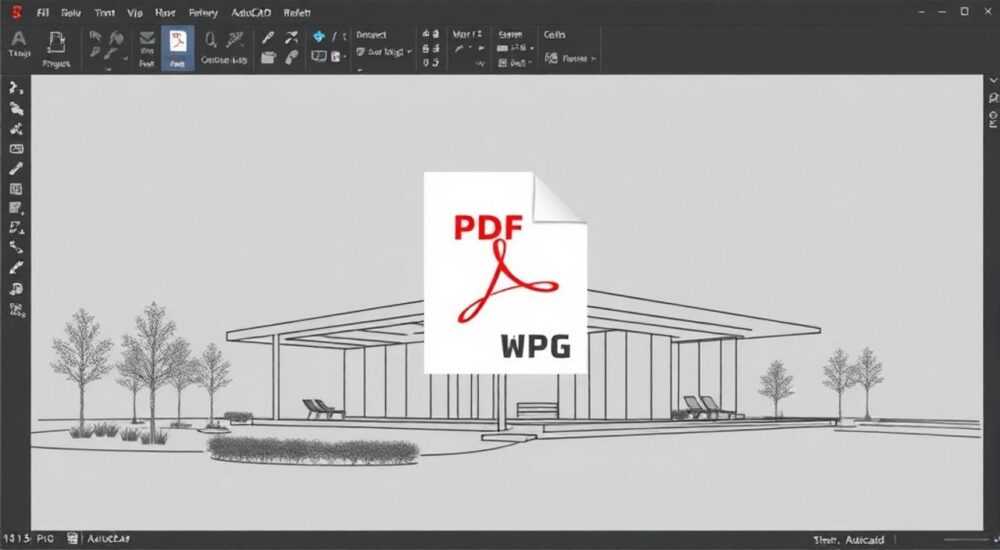Click the music note icon in left sidebar

coord(16,289)
